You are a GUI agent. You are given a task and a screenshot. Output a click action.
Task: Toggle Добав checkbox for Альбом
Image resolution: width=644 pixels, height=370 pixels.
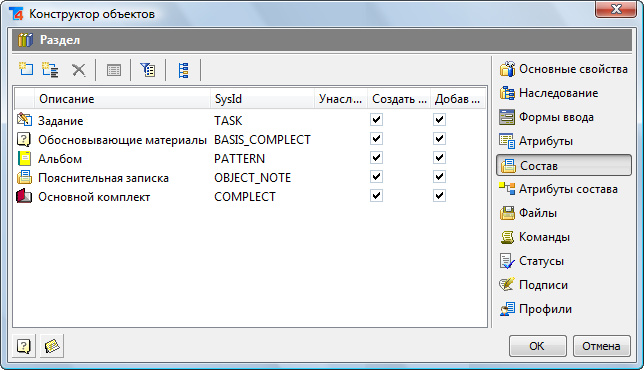[x=439, y=158]
